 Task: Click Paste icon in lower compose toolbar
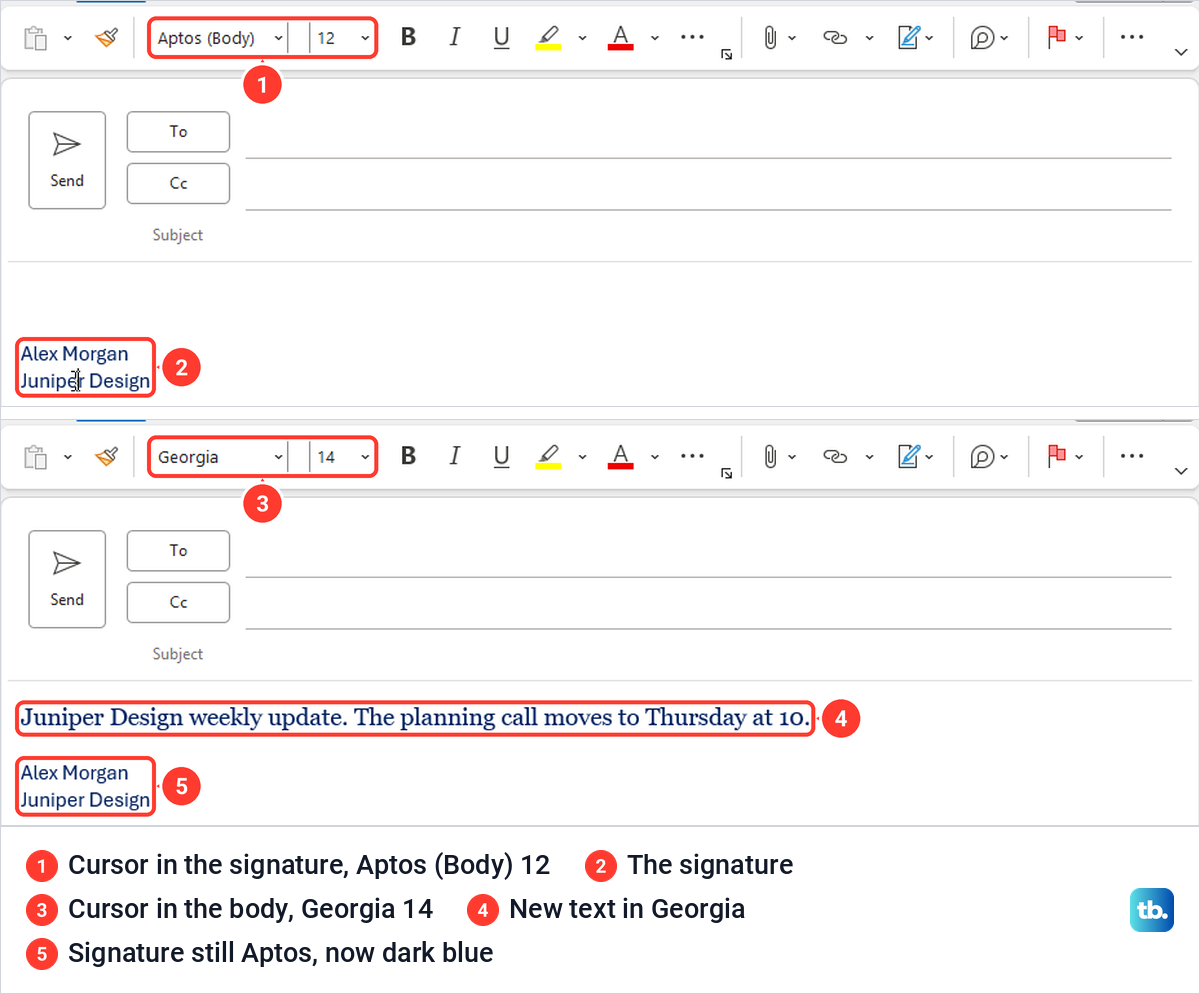click(x=36, y=457)
